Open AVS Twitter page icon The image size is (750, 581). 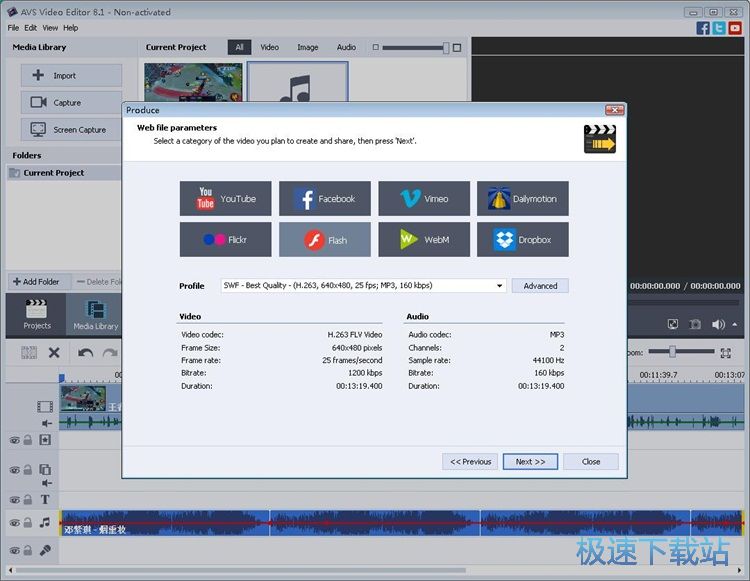718,28
